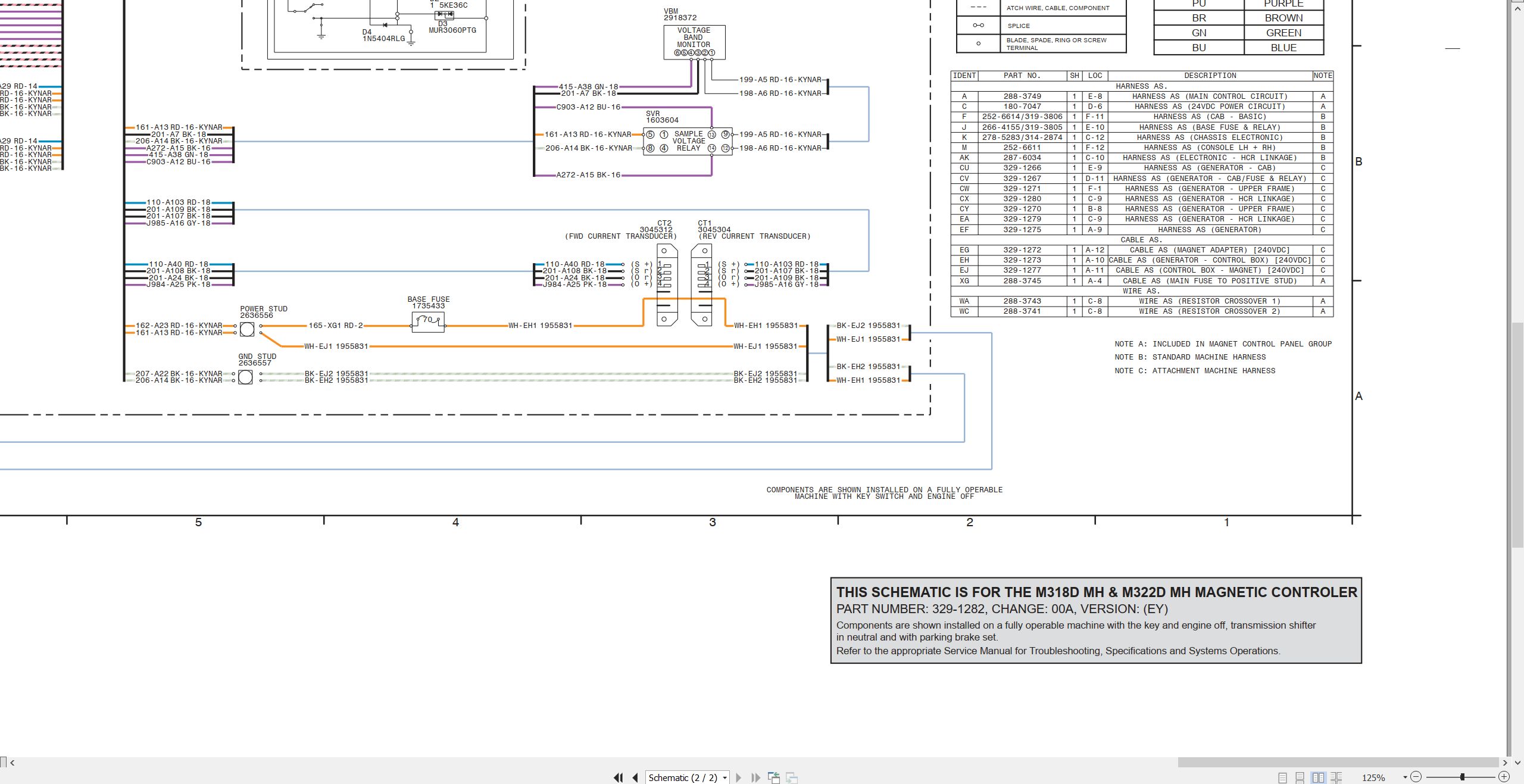The image size is (1524, 784).
Task: Click part number 329-1277 for cable EJ
Action: [x=1022, y=270]
